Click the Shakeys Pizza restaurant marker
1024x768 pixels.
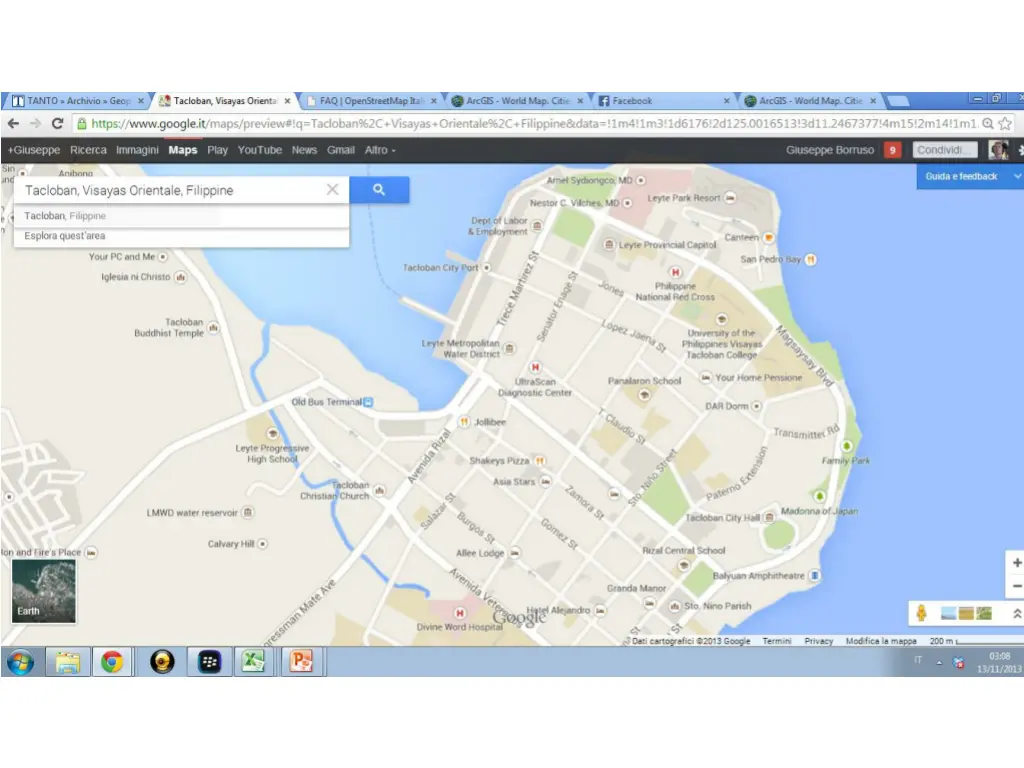tap(539, 460)
